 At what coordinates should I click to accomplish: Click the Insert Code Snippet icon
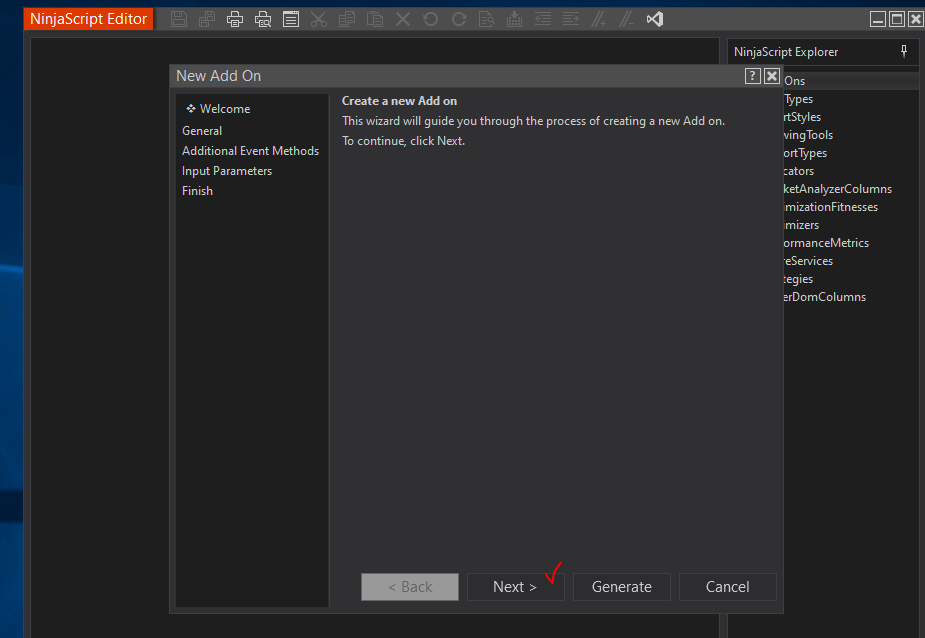(514, 19)
